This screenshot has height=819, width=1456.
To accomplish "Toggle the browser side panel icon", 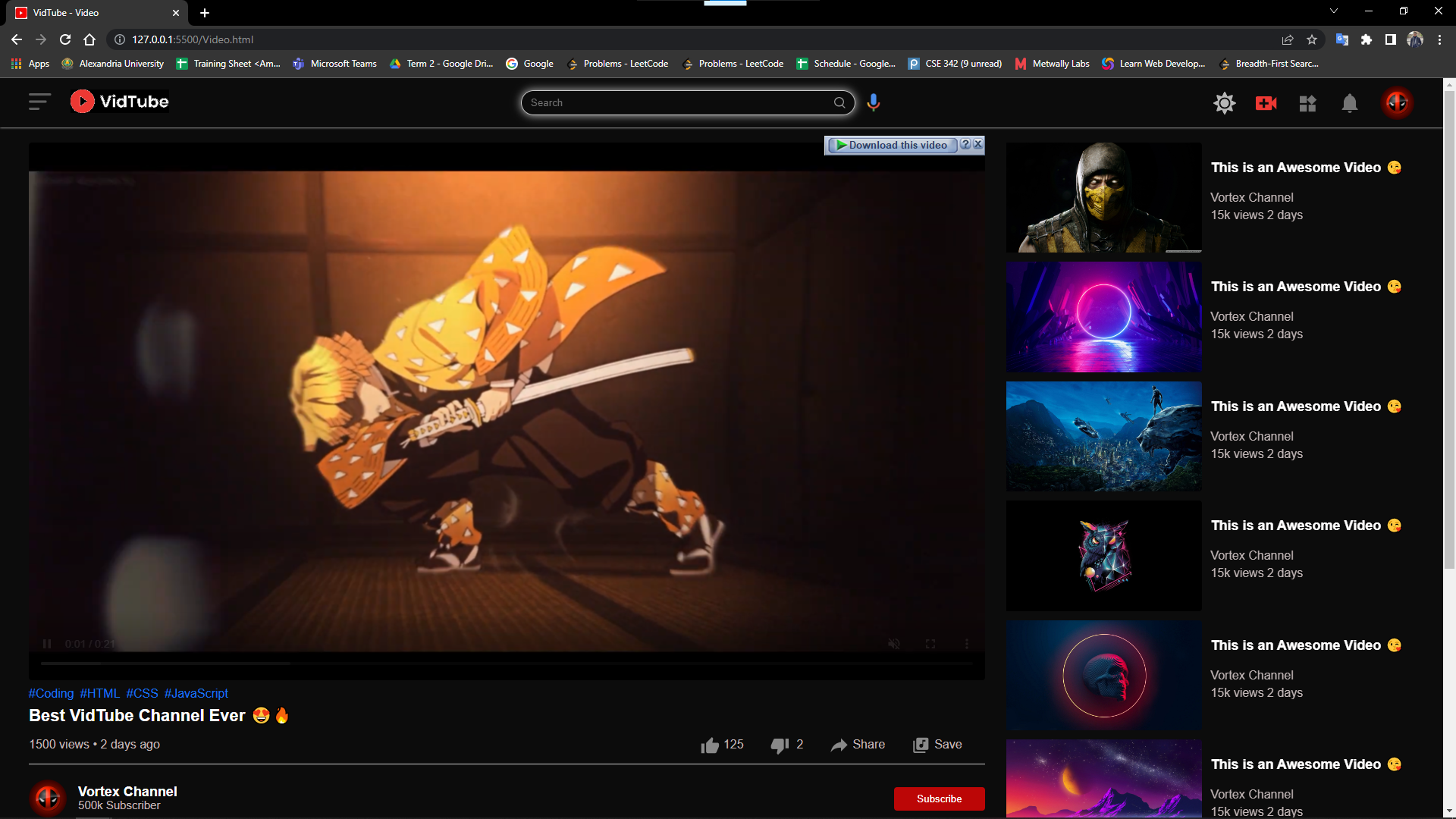I will click(x=1390, y=39).
